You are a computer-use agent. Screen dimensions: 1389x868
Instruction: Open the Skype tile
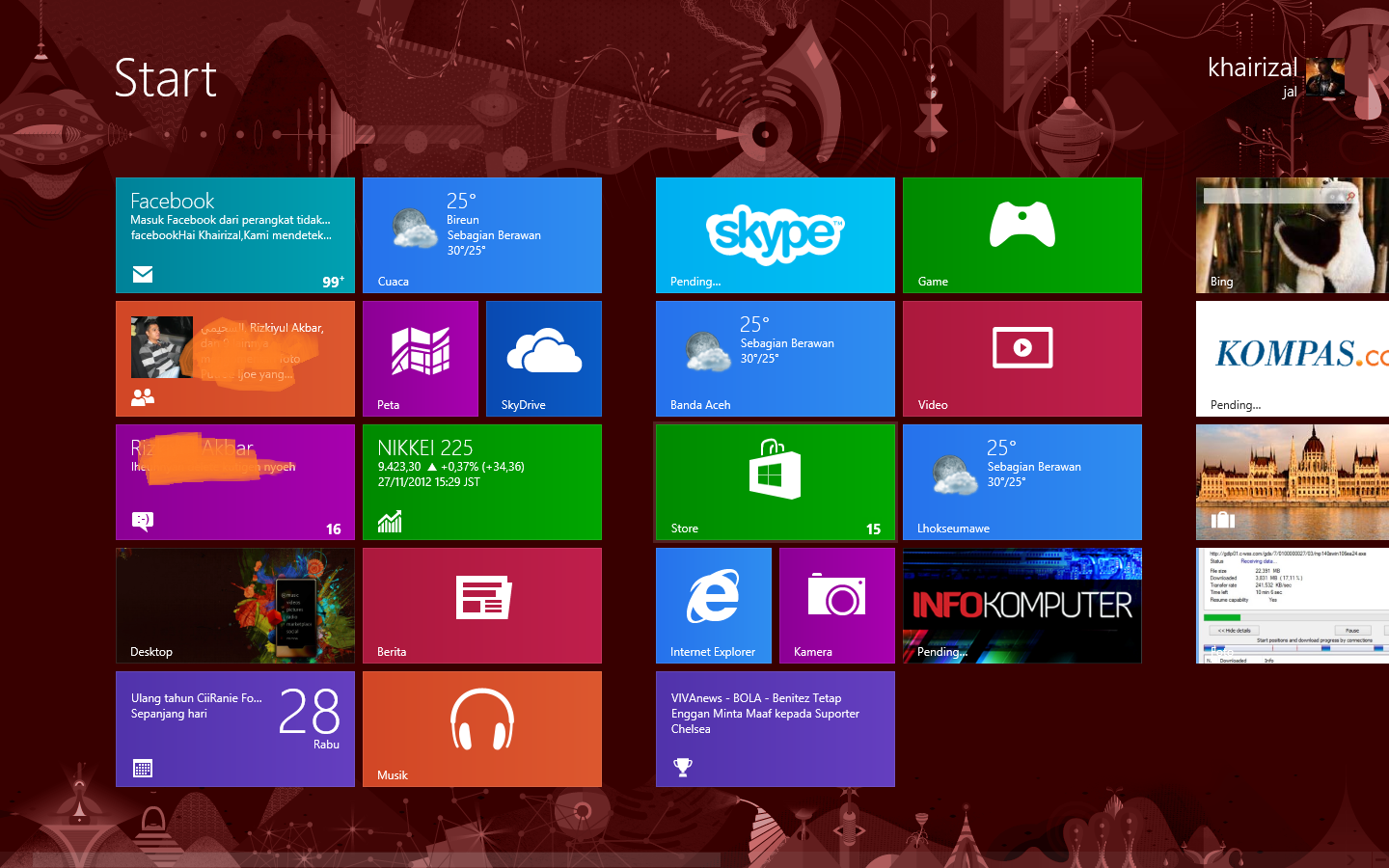[775, 235]
